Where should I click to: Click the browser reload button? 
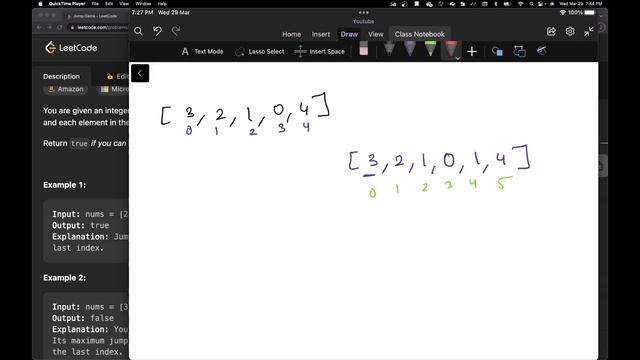click(60, 27)
